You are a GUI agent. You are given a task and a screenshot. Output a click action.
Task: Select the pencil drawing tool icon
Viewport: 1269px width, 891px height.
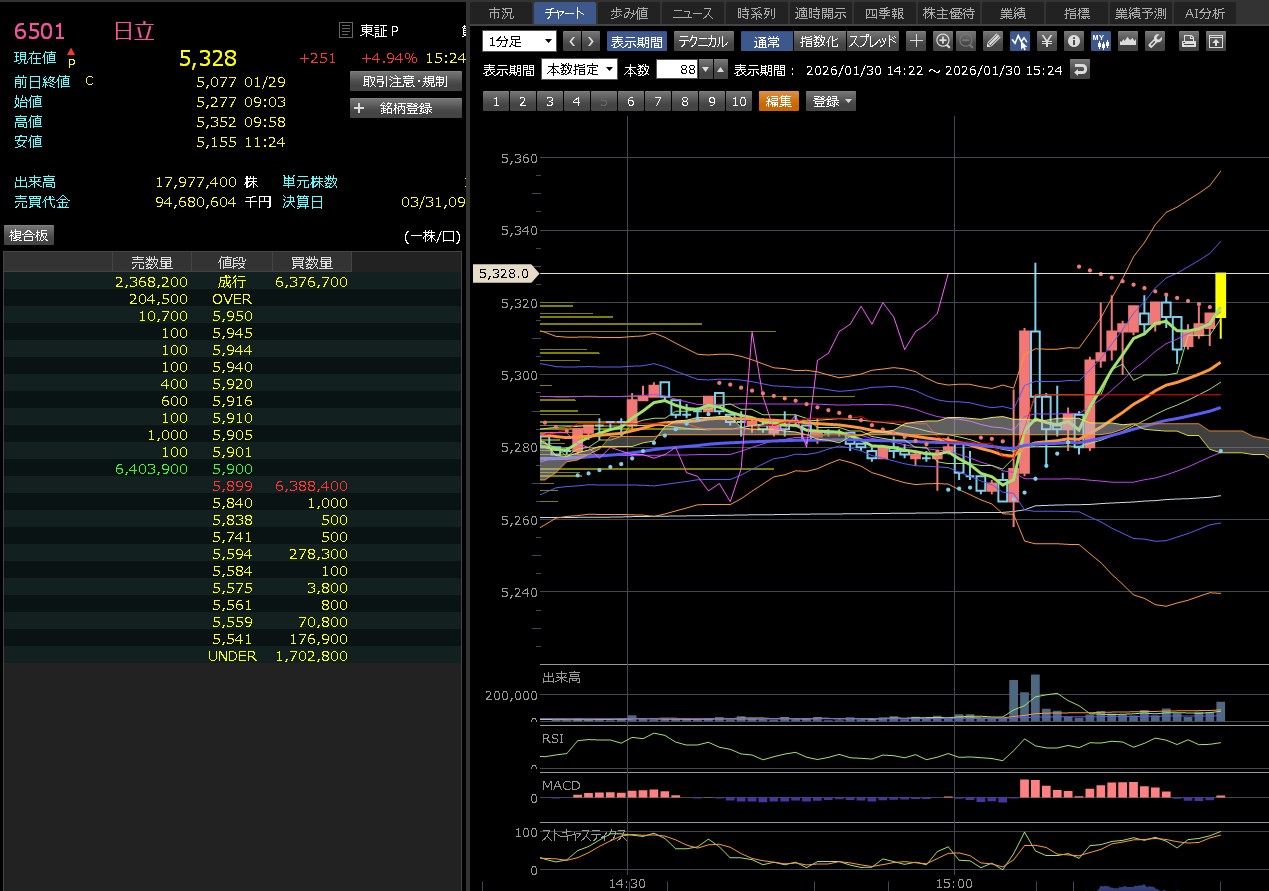tap(992, 41)
